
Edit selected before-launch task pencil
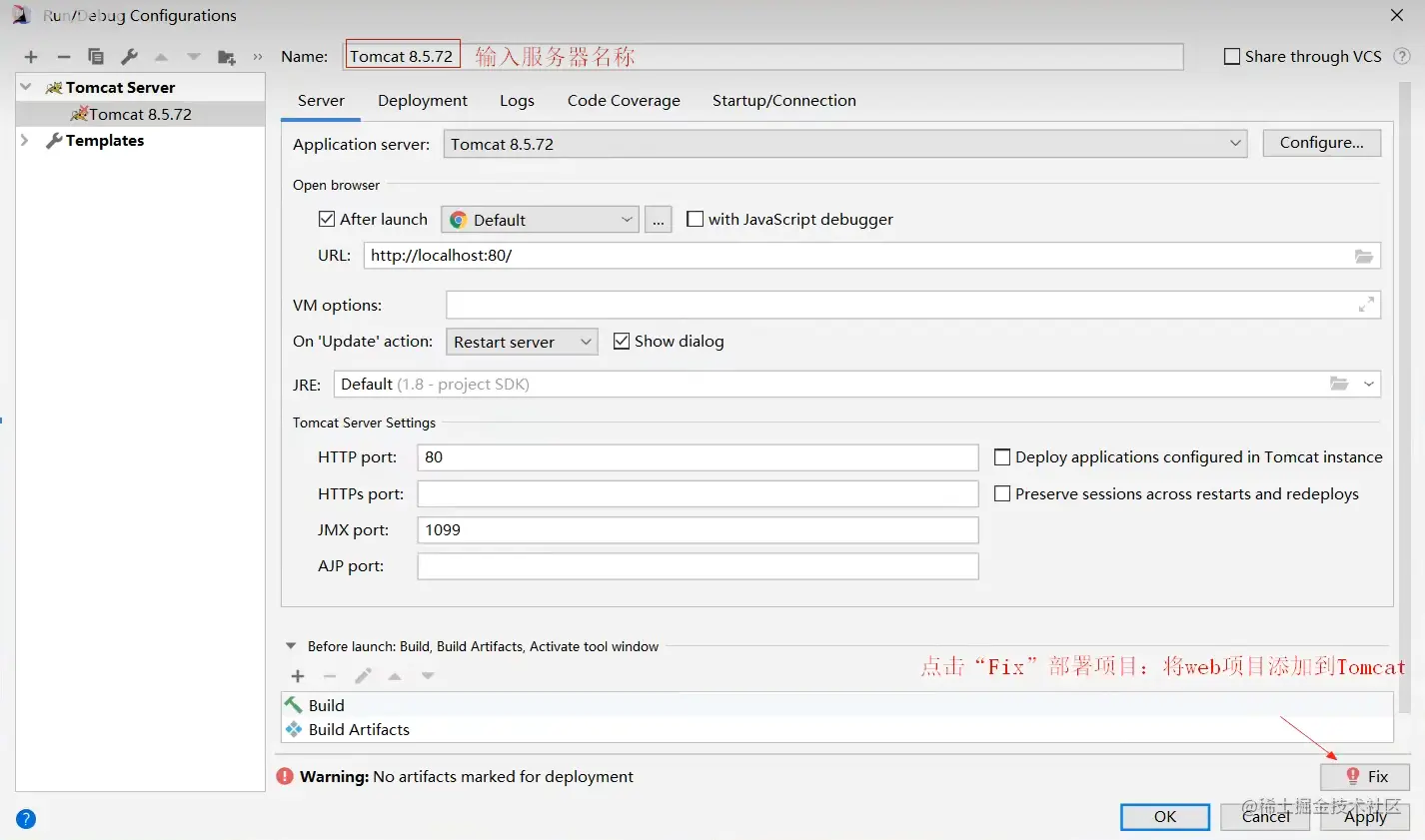pos(363,676)
